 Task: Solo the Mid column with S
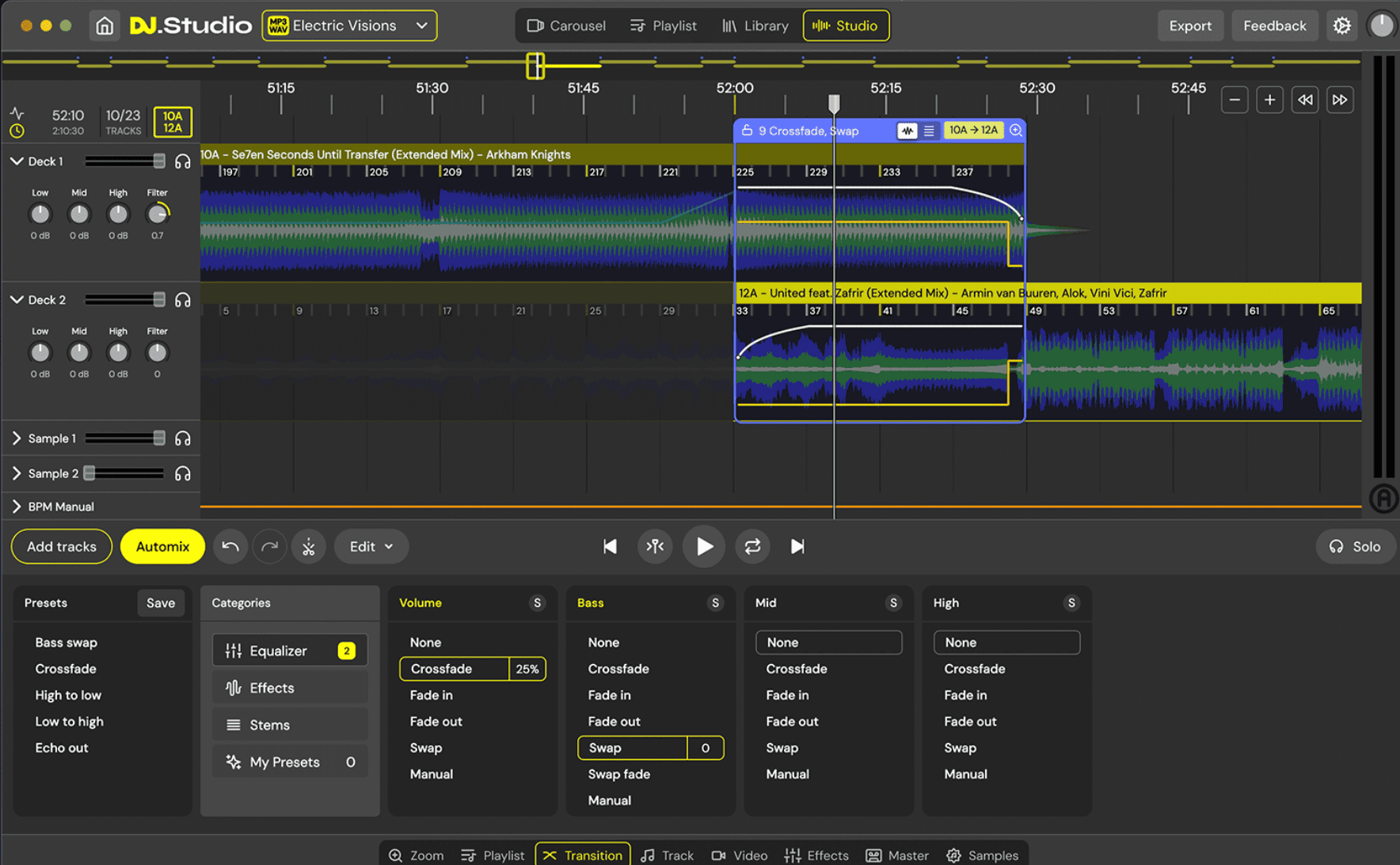(893, 603)
